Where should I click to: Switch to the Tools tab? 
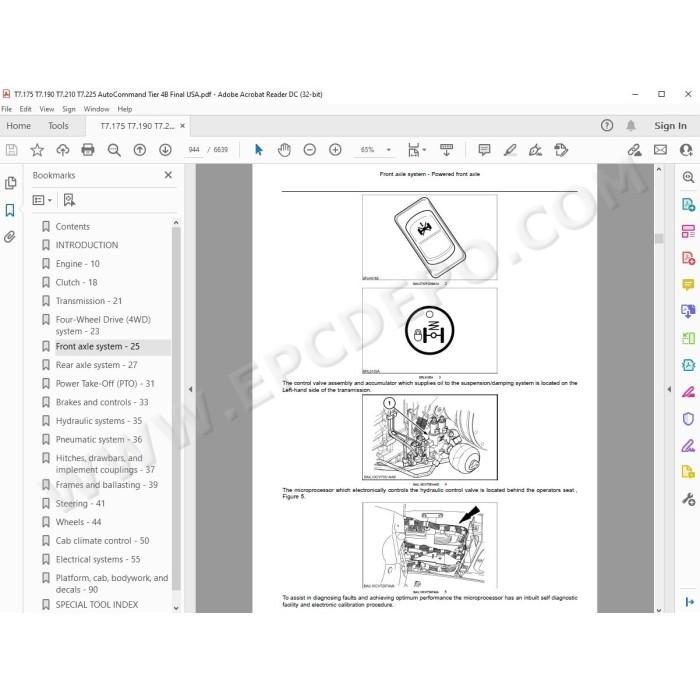coord(58,126)
